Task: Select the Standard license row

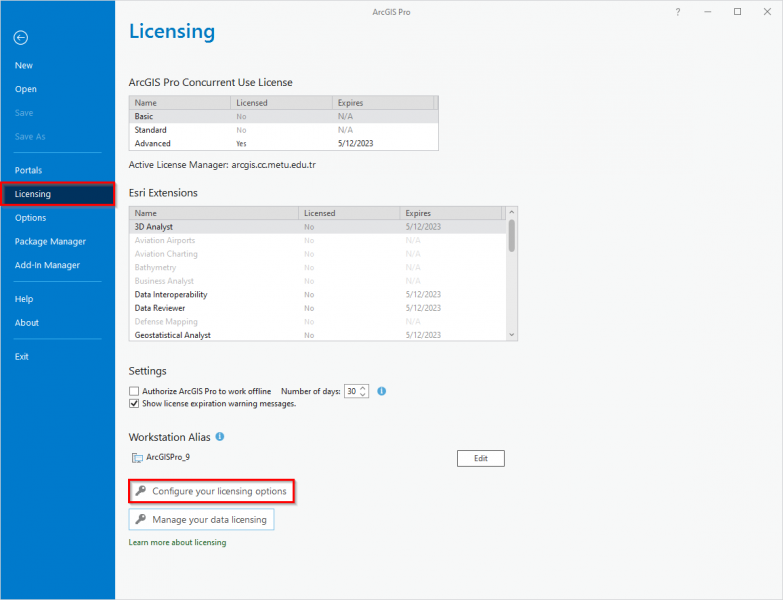Action: (x=283, y=130)
